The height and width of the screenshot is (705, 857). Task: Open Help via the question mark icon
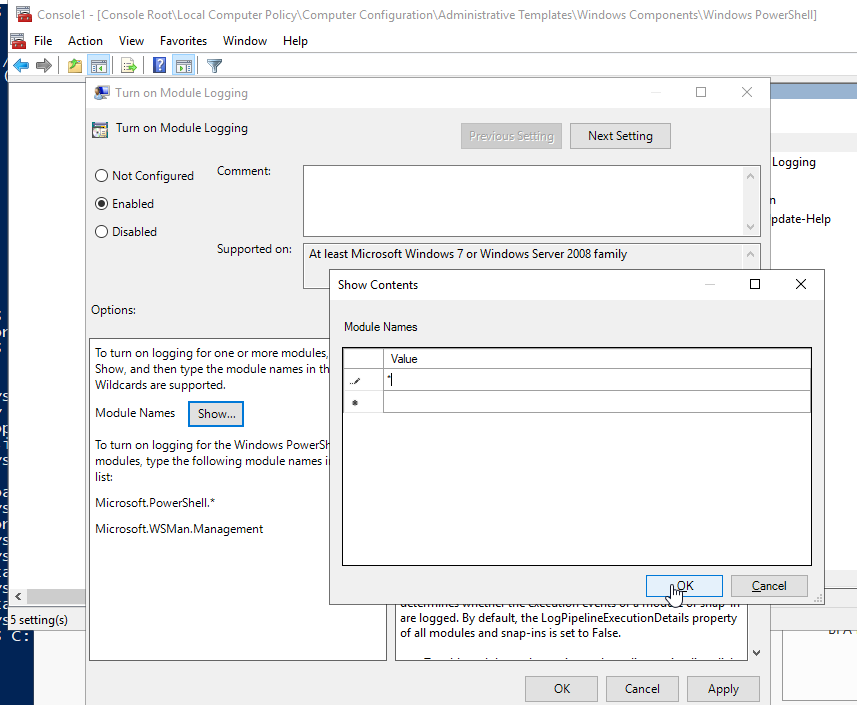[x=160, y=66]
